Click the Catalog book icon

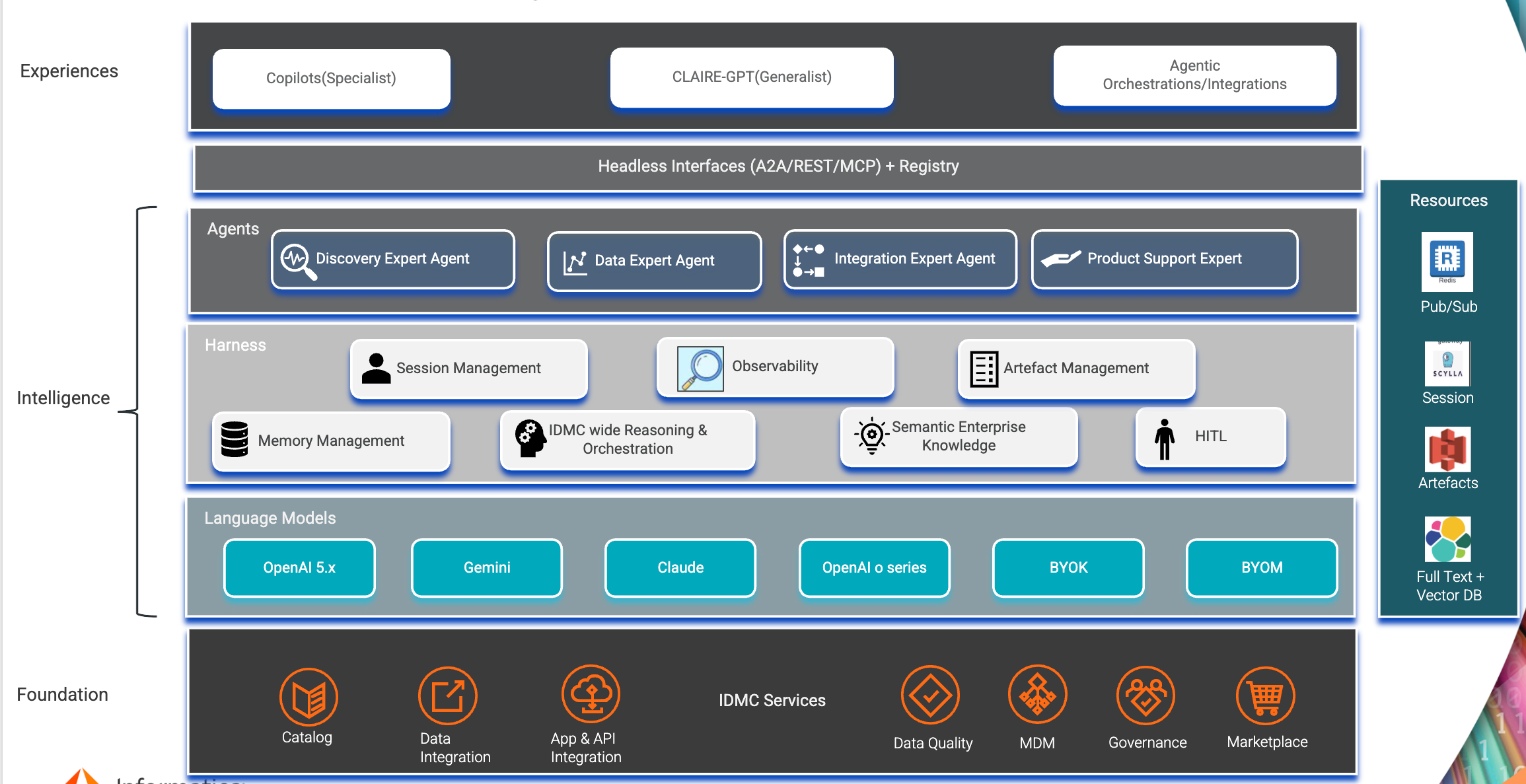[x=309, y=697]
